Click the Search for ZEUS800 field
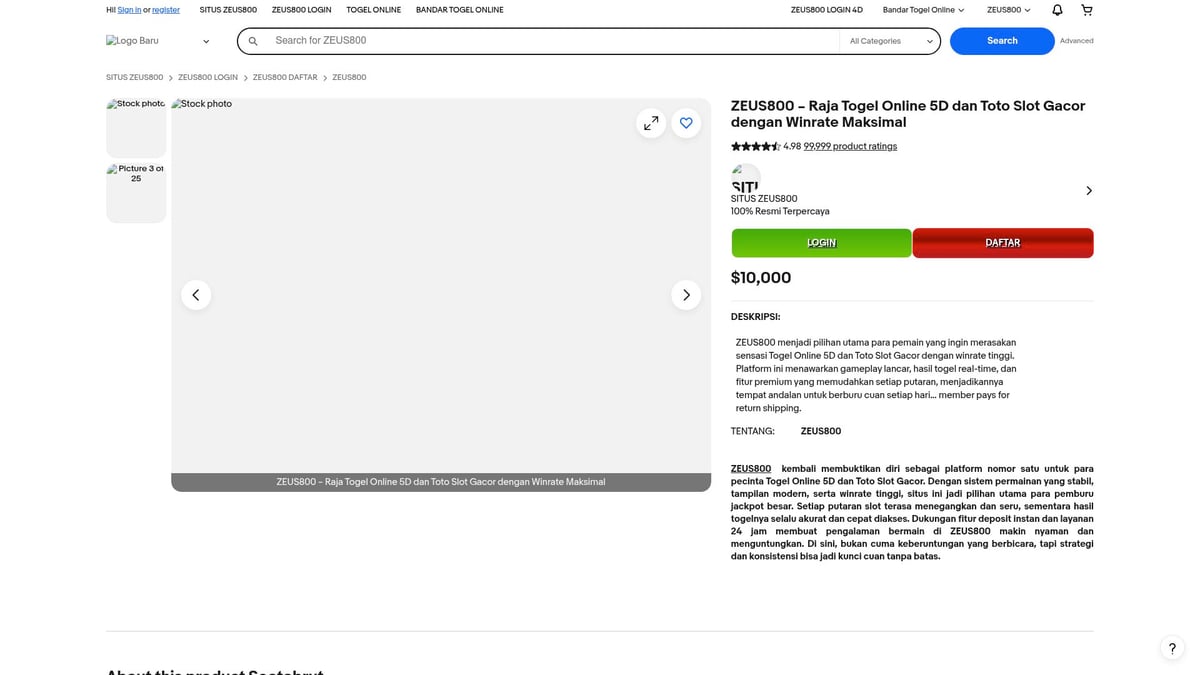Screen dimensions: 1200x675 click(x=550, y=41)
